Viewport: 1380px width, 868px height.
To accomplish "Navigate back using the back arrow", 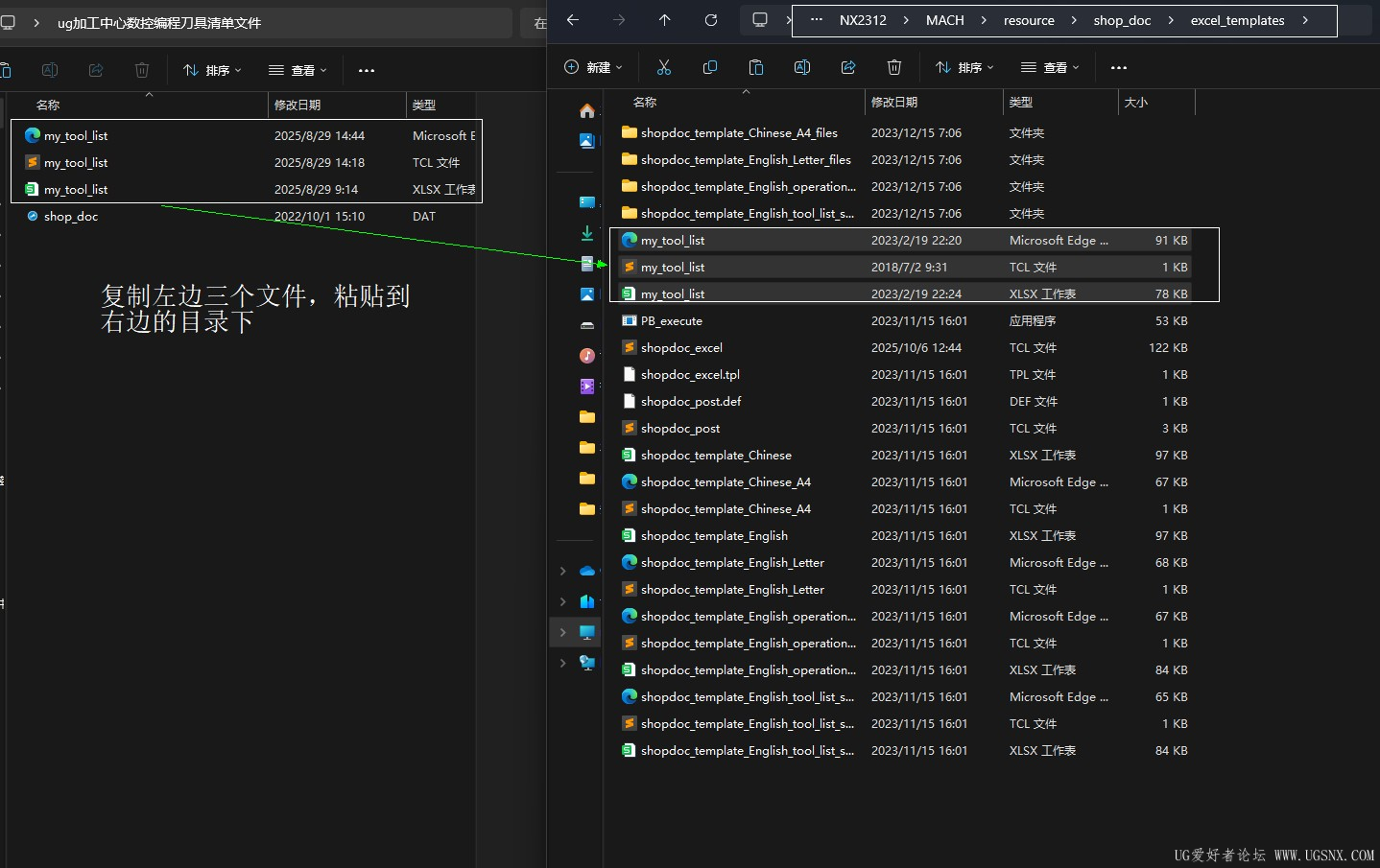I will (x=573, y=20).
